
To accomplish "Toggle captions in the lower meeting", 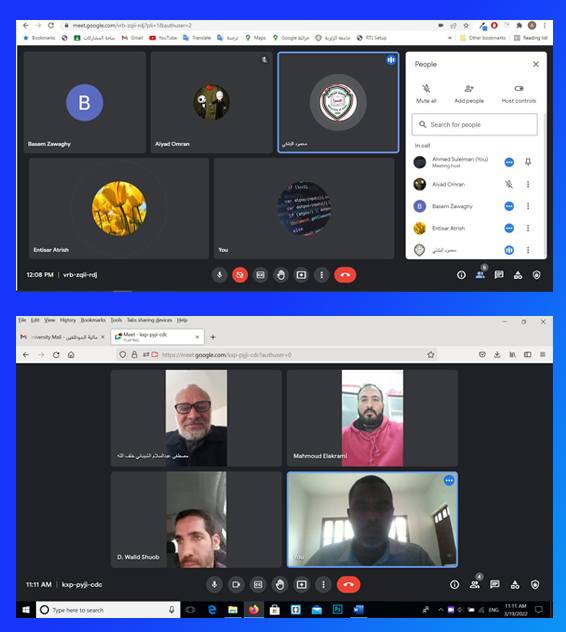I will click(258, 584).
